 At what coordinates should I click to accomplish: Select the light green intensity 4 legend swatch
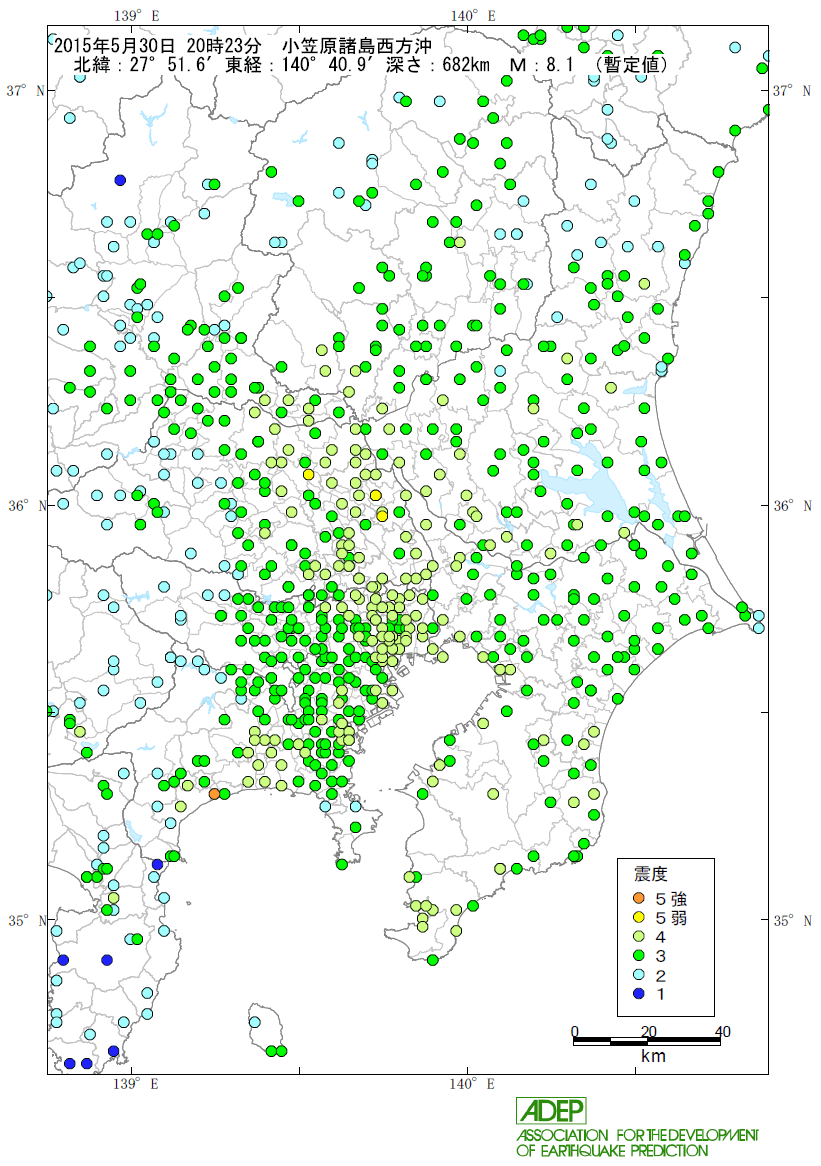point(639,937)
